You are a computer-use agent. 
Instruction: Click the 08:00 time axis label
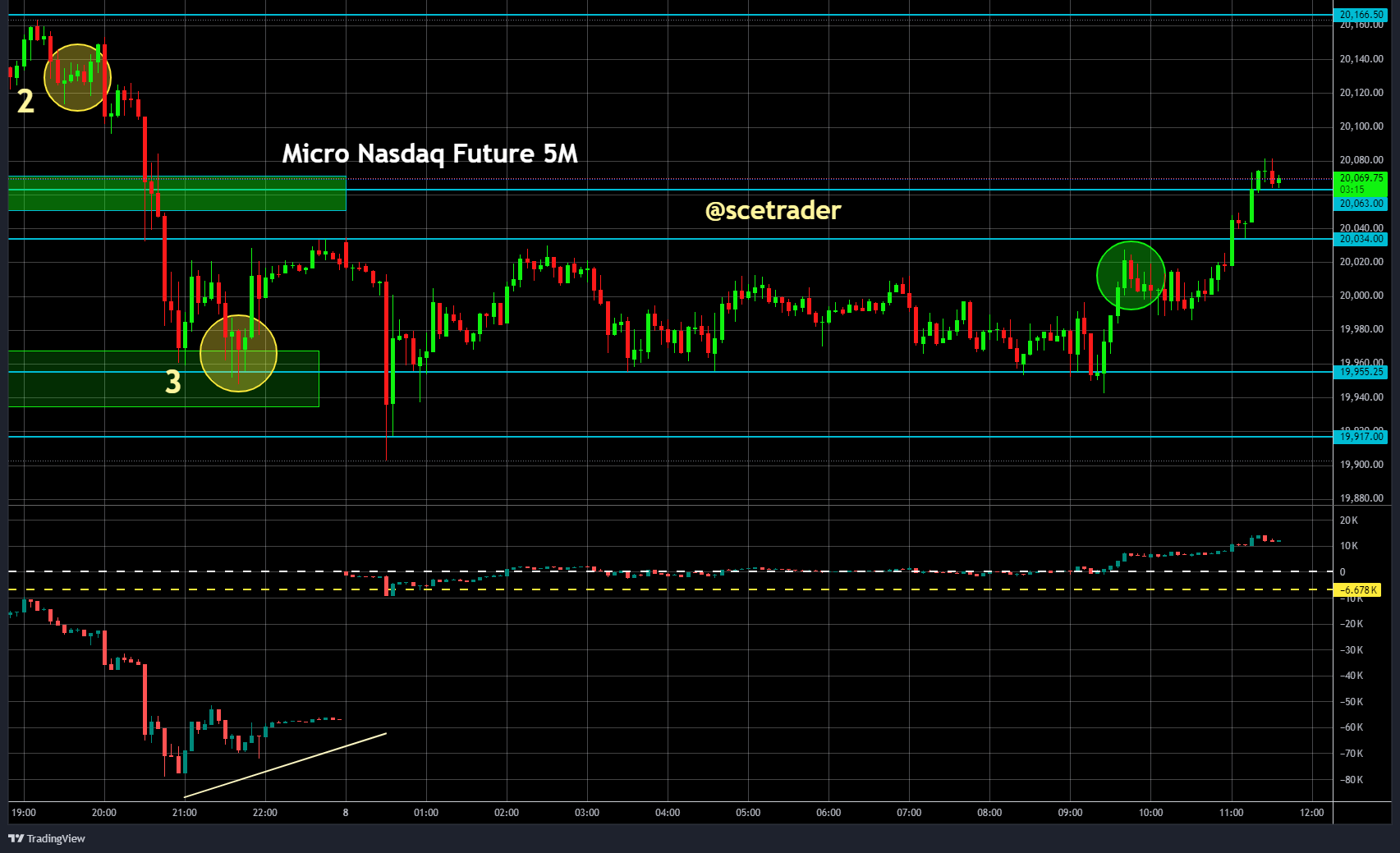click(x=989, y=813)
